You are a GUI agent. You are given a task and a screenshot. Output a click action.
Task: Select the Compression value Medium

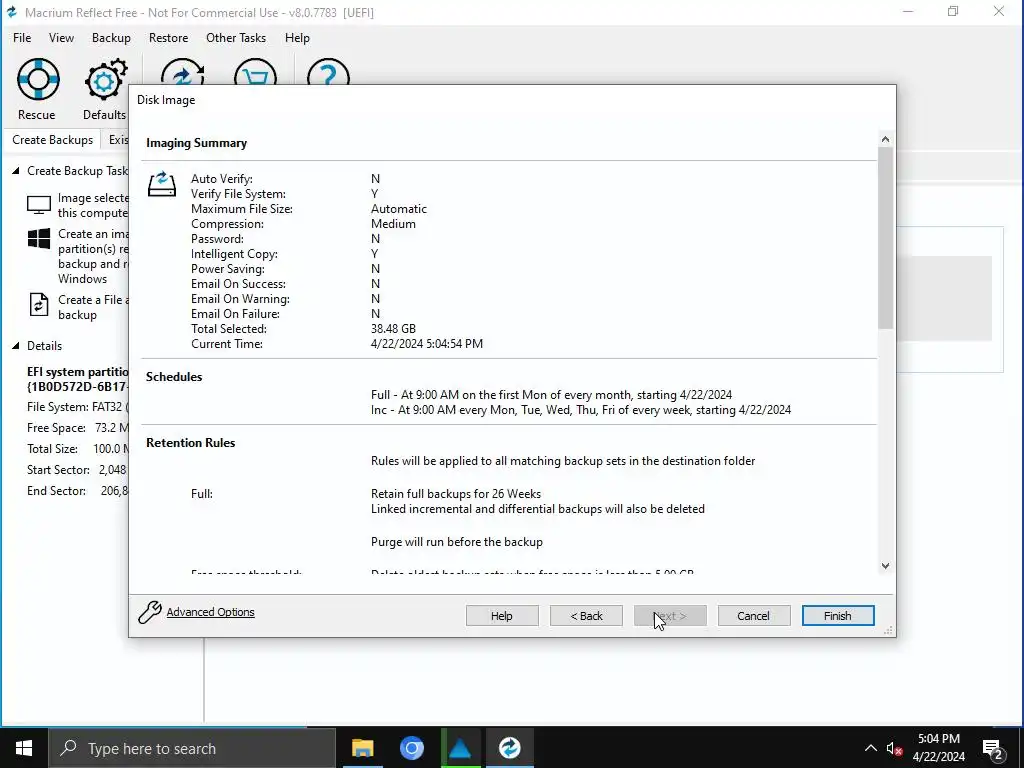[x=393, y=223]
